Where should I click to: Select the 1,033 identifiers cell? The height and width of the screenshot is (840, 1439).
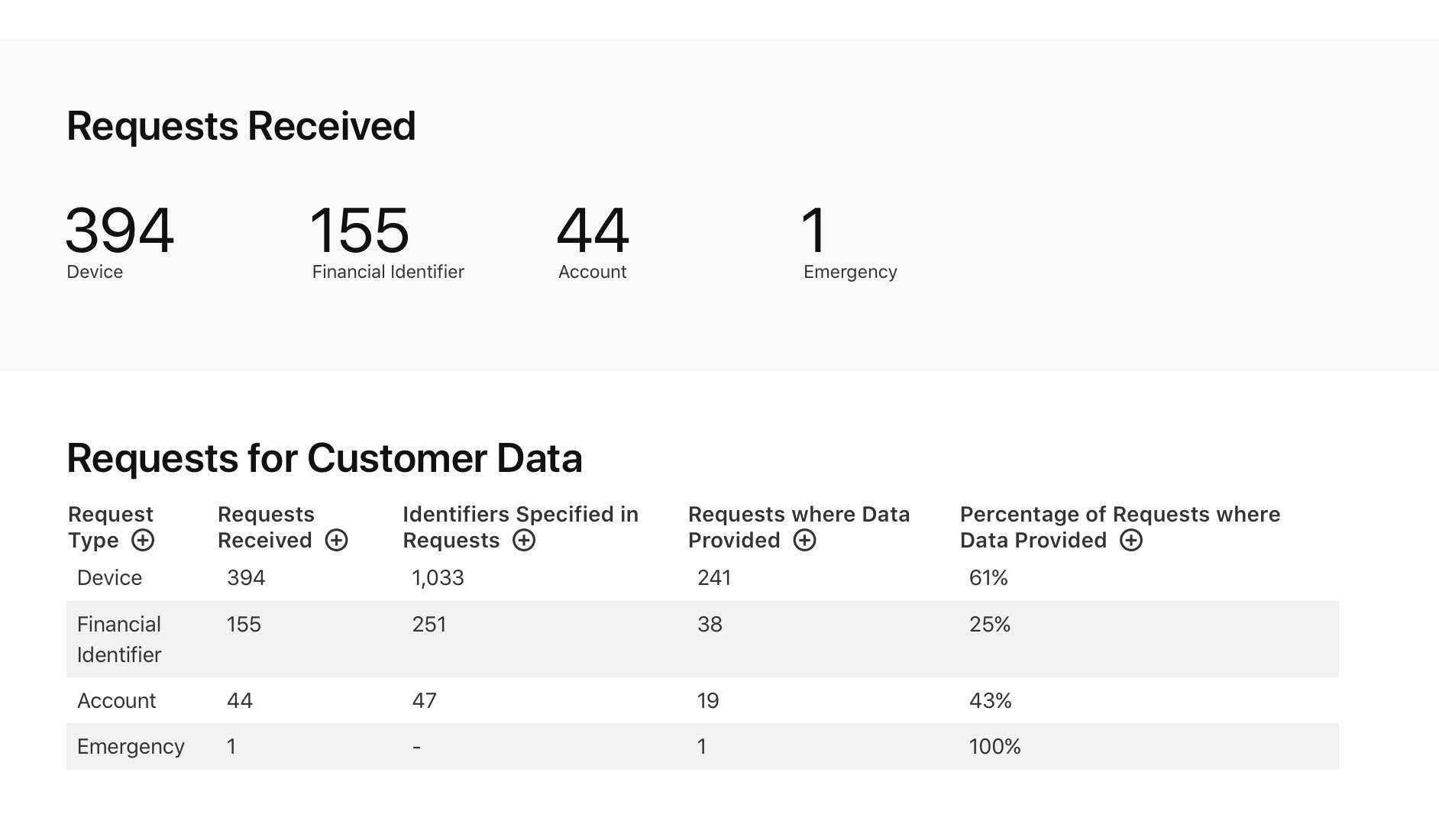[438, 578]
